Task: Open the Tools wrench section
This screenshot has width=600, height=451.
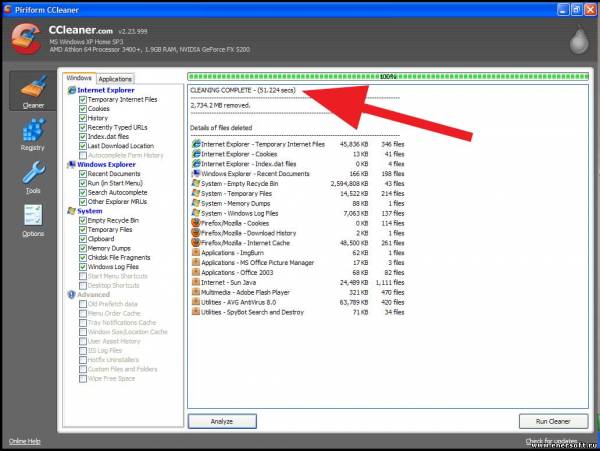Action: coord(33,177)
